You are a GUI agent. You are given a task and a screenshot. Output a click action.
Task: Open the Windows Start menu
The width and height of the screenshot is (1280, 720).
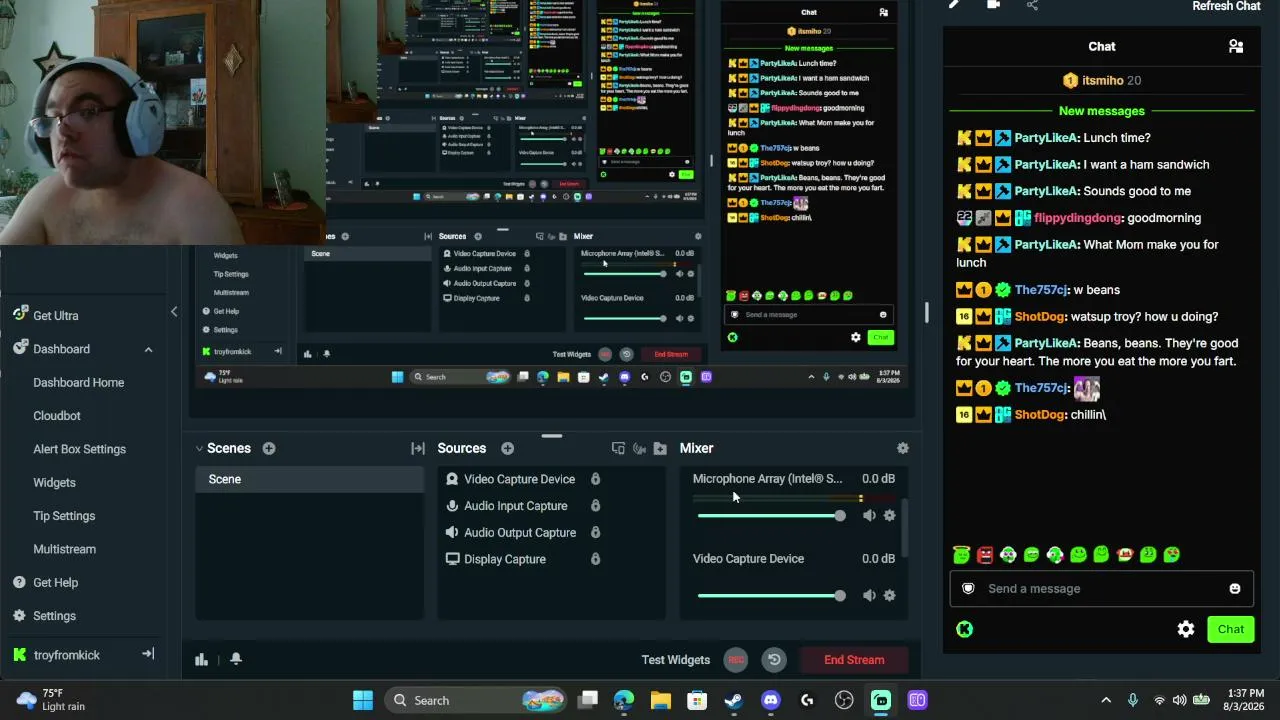point(363,700)
